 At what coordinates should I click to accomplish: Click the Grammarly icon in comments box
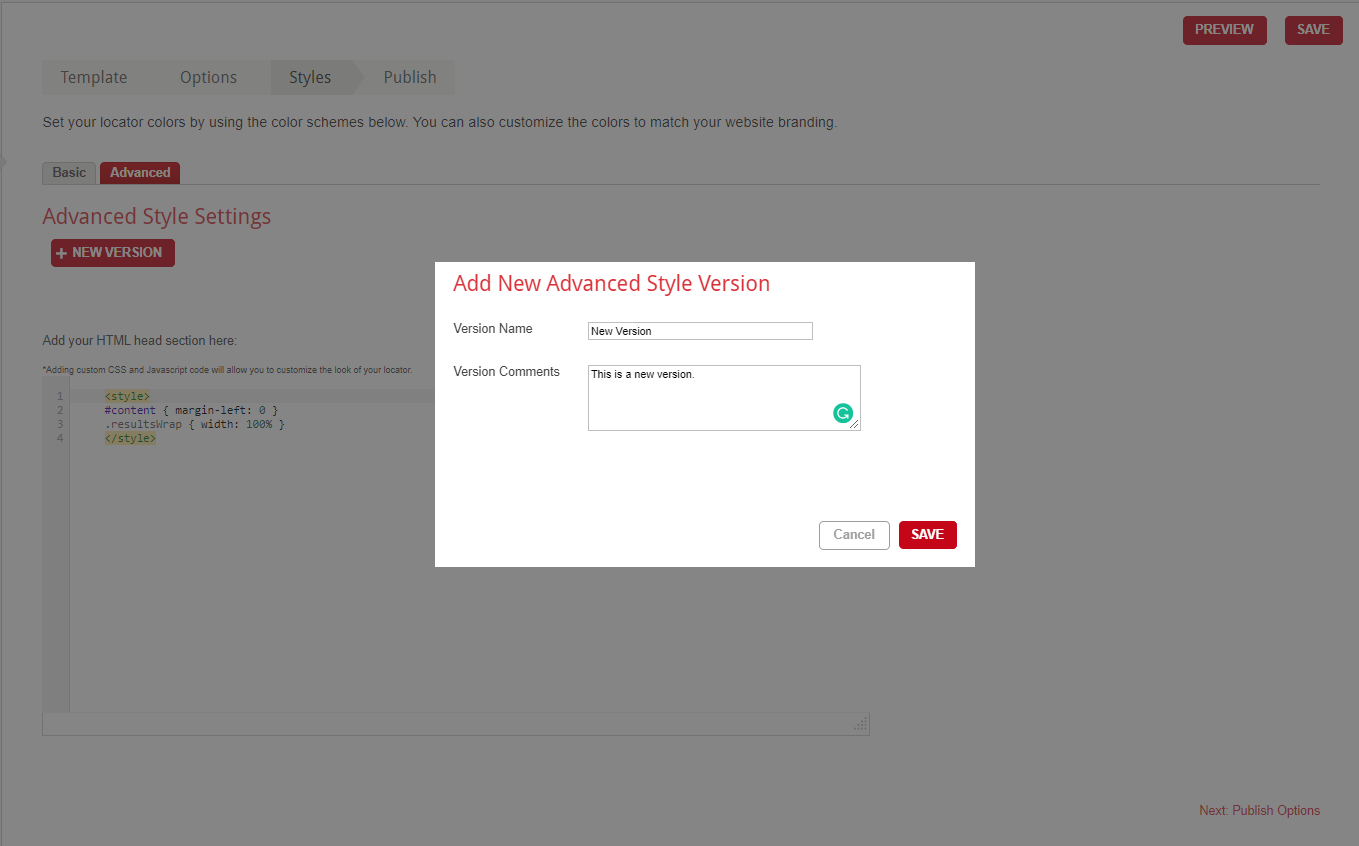point(843,413)
